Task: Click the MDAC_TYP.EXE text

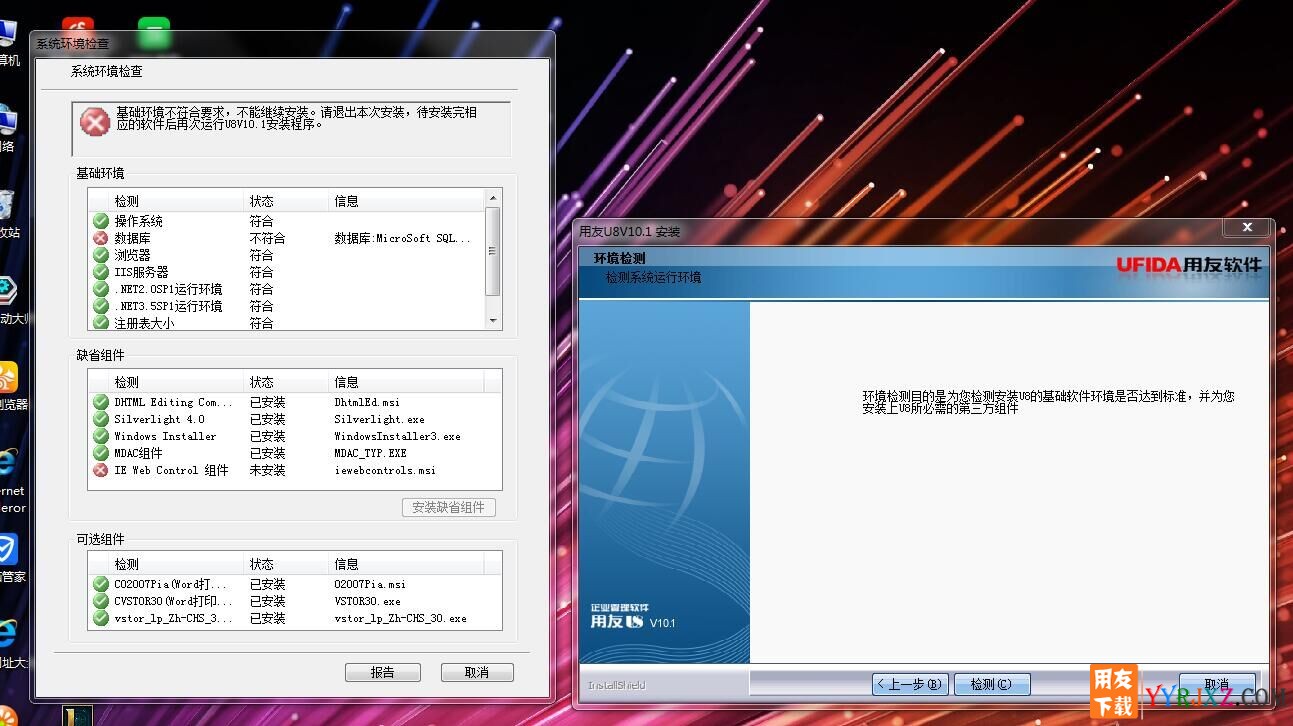Action: coord(370,453)
